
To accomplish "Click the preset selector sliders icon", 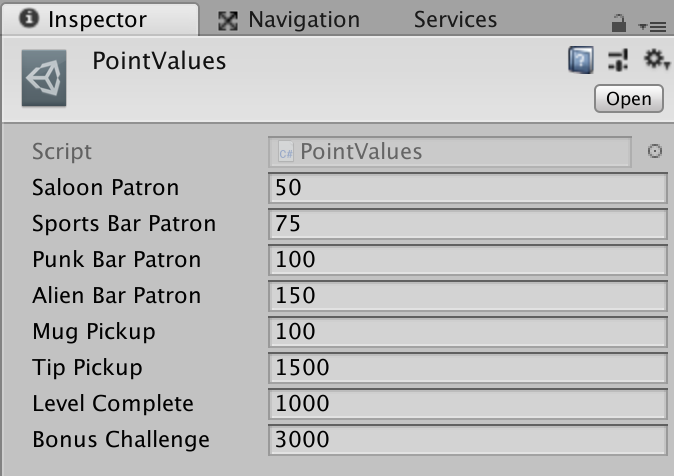I will tap(618, 60).
